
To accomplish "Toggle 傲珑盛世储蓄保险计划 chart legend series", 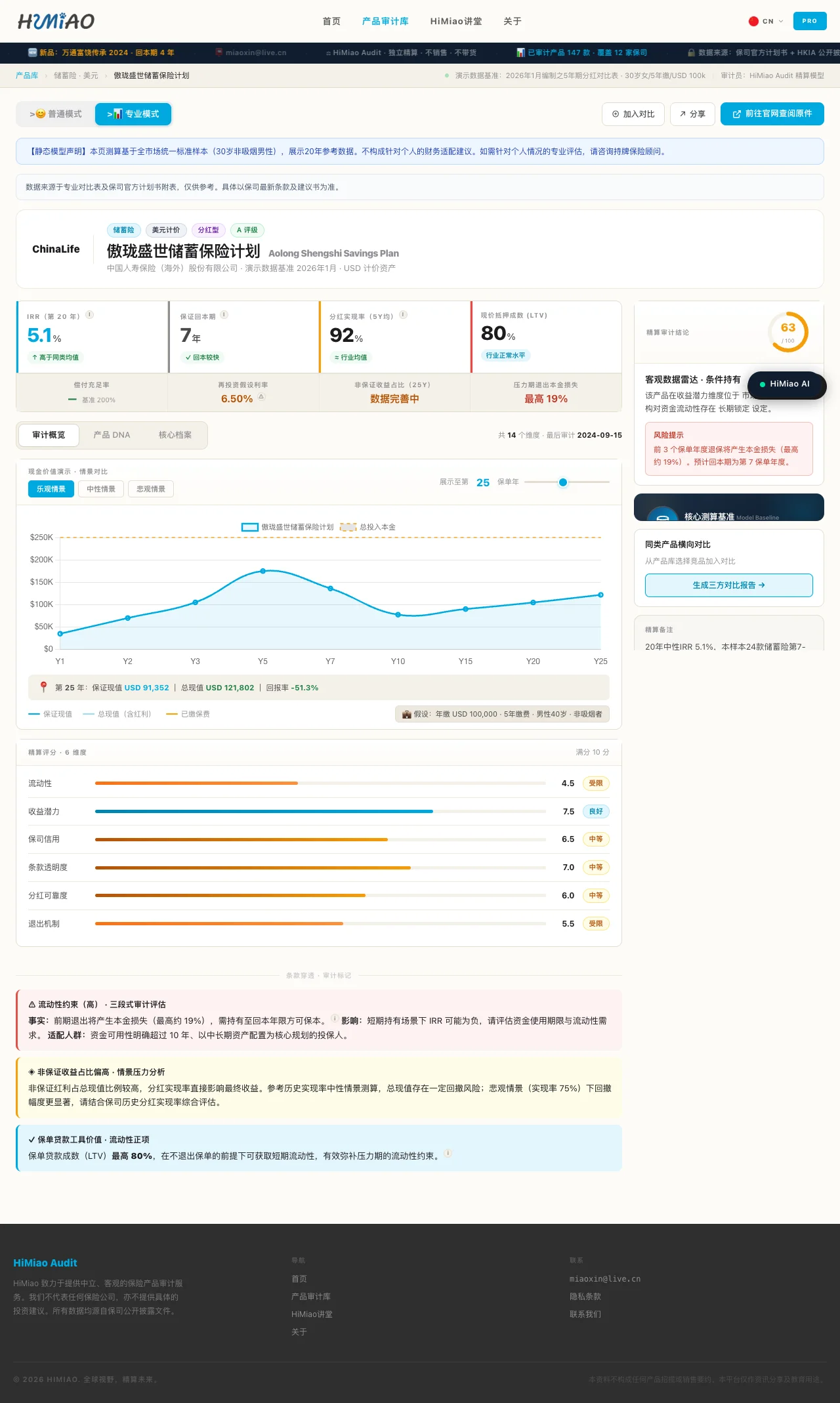I will tap(287, 527).
